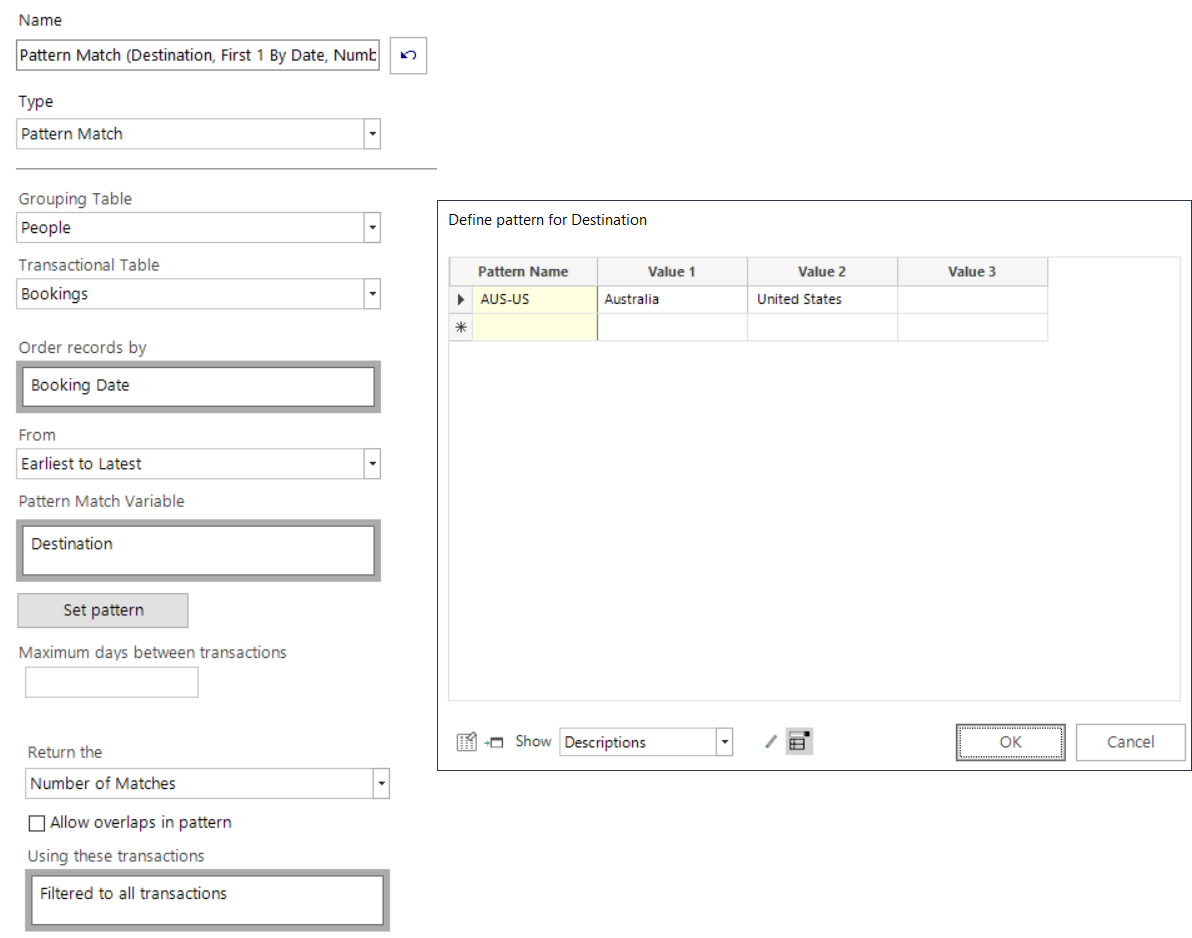This screenshot has width=1192, height=938.
Task: Click the Value 1 column header
Action: point(672,271)
